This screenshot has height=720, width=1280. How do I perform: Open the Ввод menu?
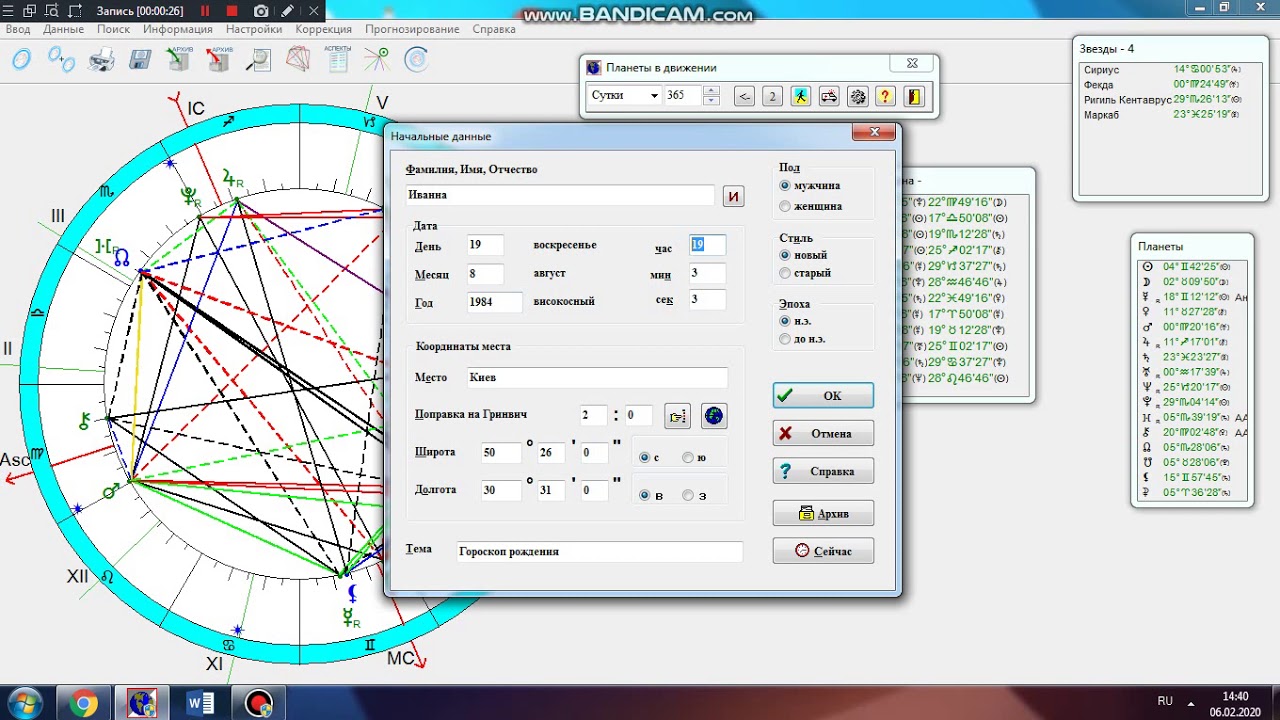coord(18,30)
